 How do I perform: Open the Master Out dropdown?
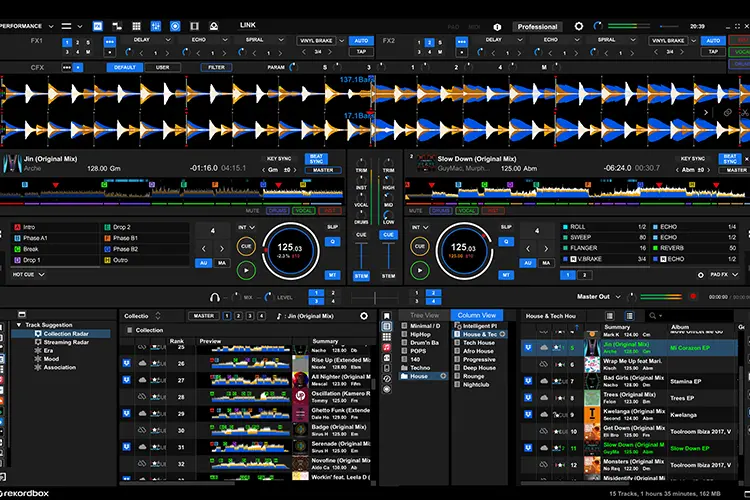[x=618, y=297]
